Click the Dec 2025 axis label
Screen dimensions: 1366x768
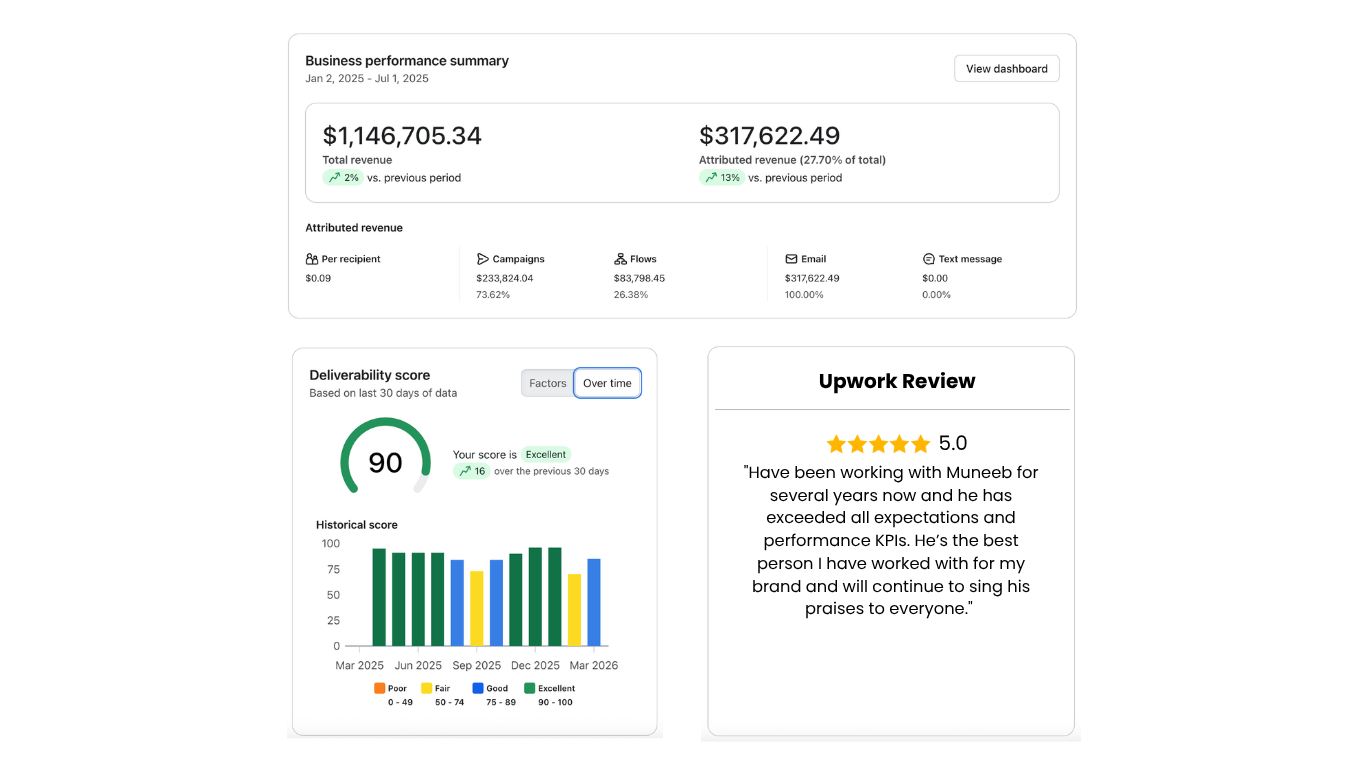point(535,666)
